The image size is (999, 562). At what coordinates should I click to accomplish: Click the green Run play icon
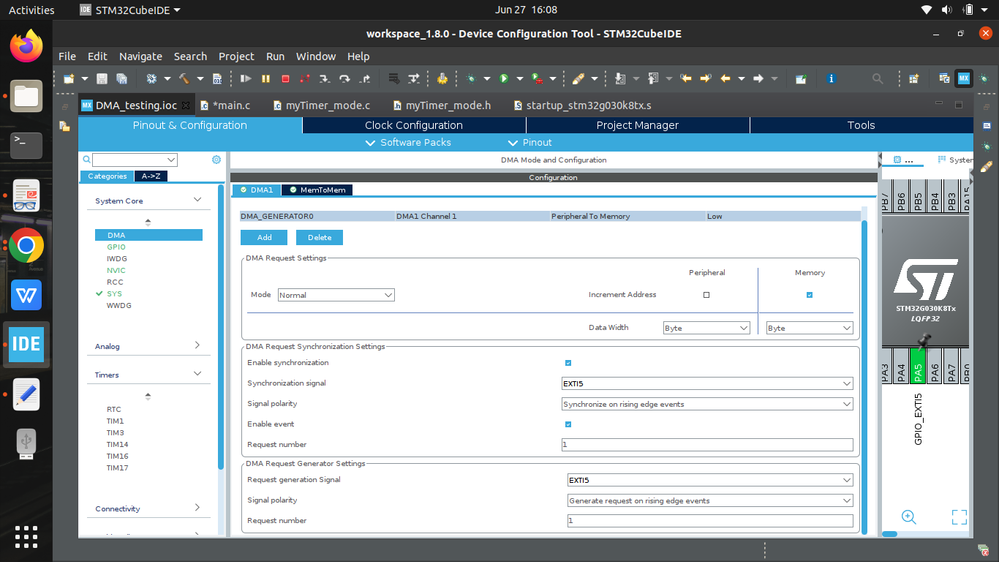click(504, 78)
